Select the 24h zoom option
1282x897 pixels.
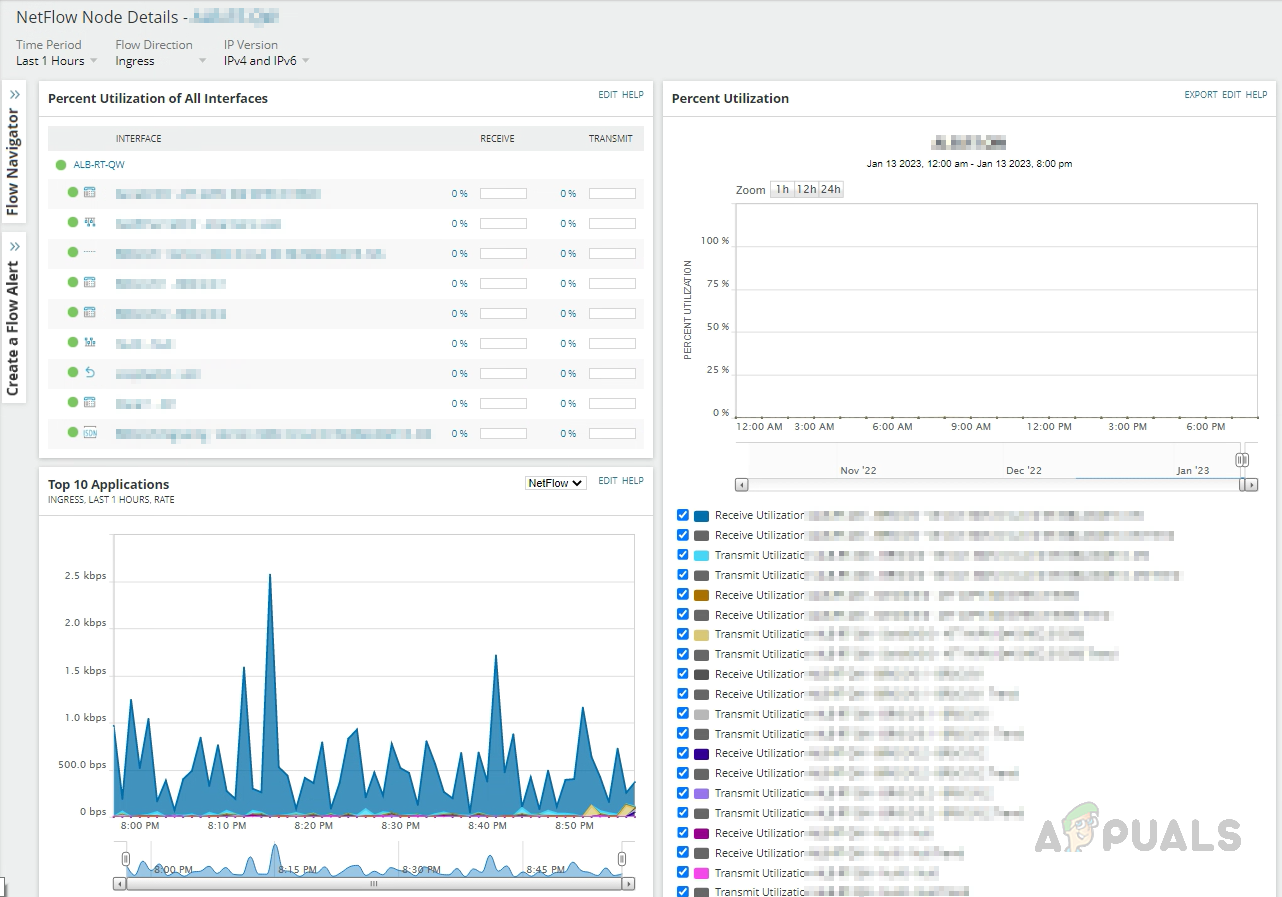point(830,190)
